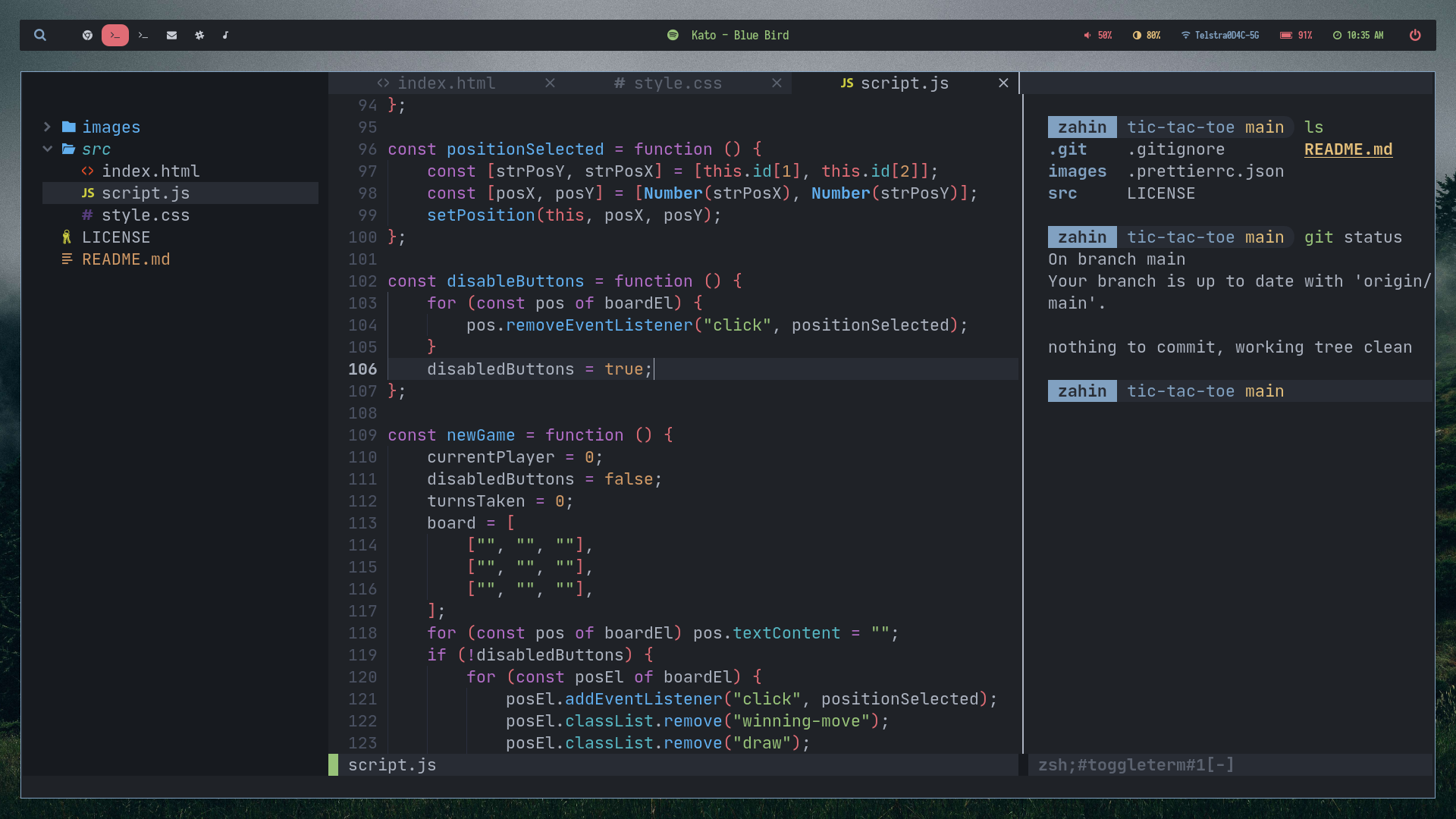
Task: Open LICENSE file in tree
Action: tap(116, 237)
